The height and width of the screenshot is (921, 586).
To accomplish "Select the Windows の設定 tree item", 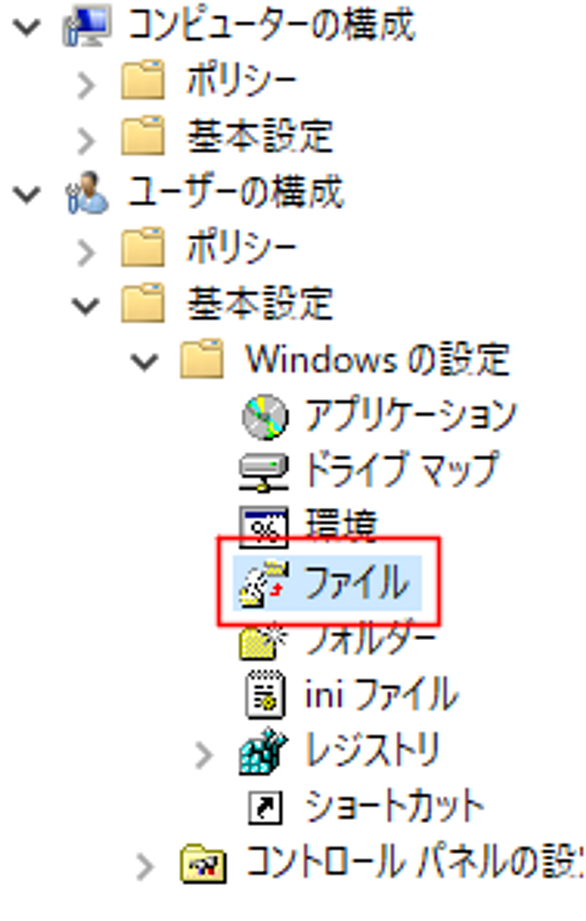I will click(x=378, y=359).
